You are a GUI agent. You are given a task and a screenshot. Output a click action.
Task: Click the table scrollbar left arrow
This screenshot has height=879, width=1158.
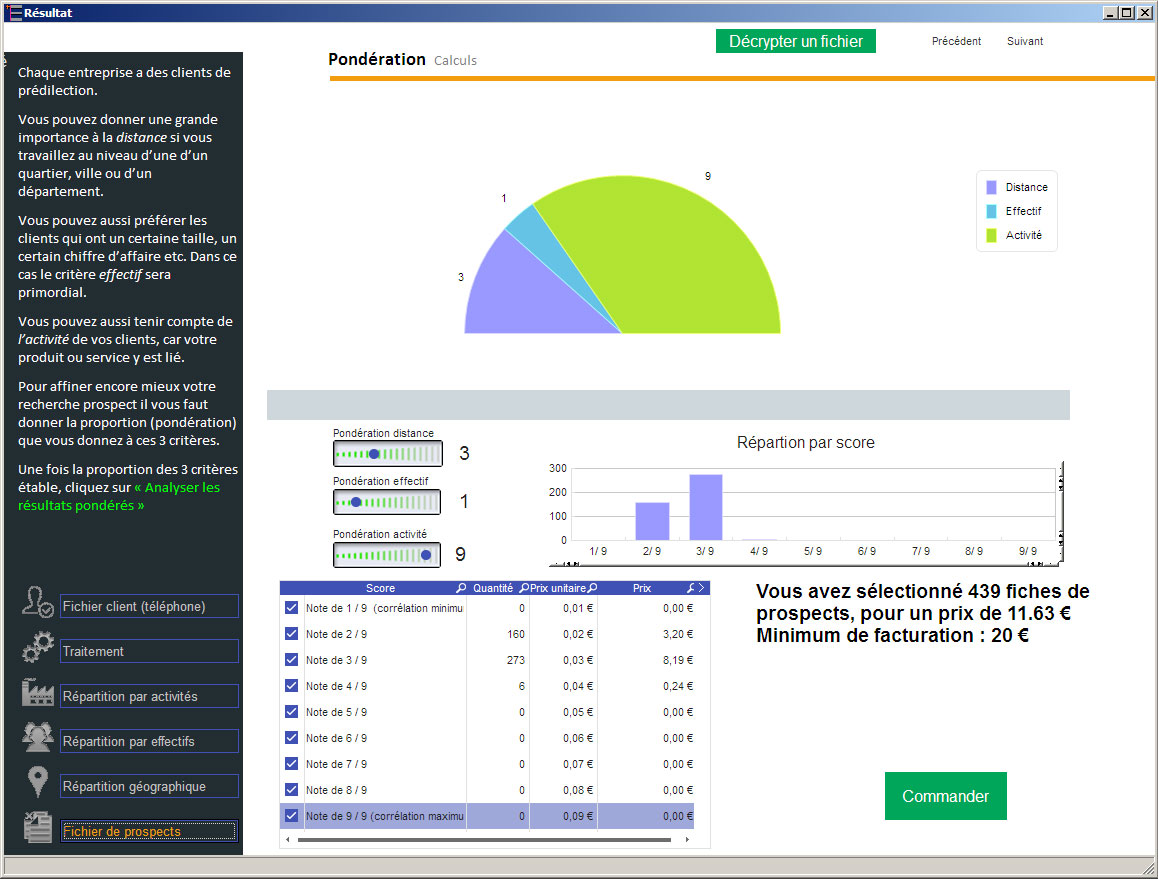point(287,840)
